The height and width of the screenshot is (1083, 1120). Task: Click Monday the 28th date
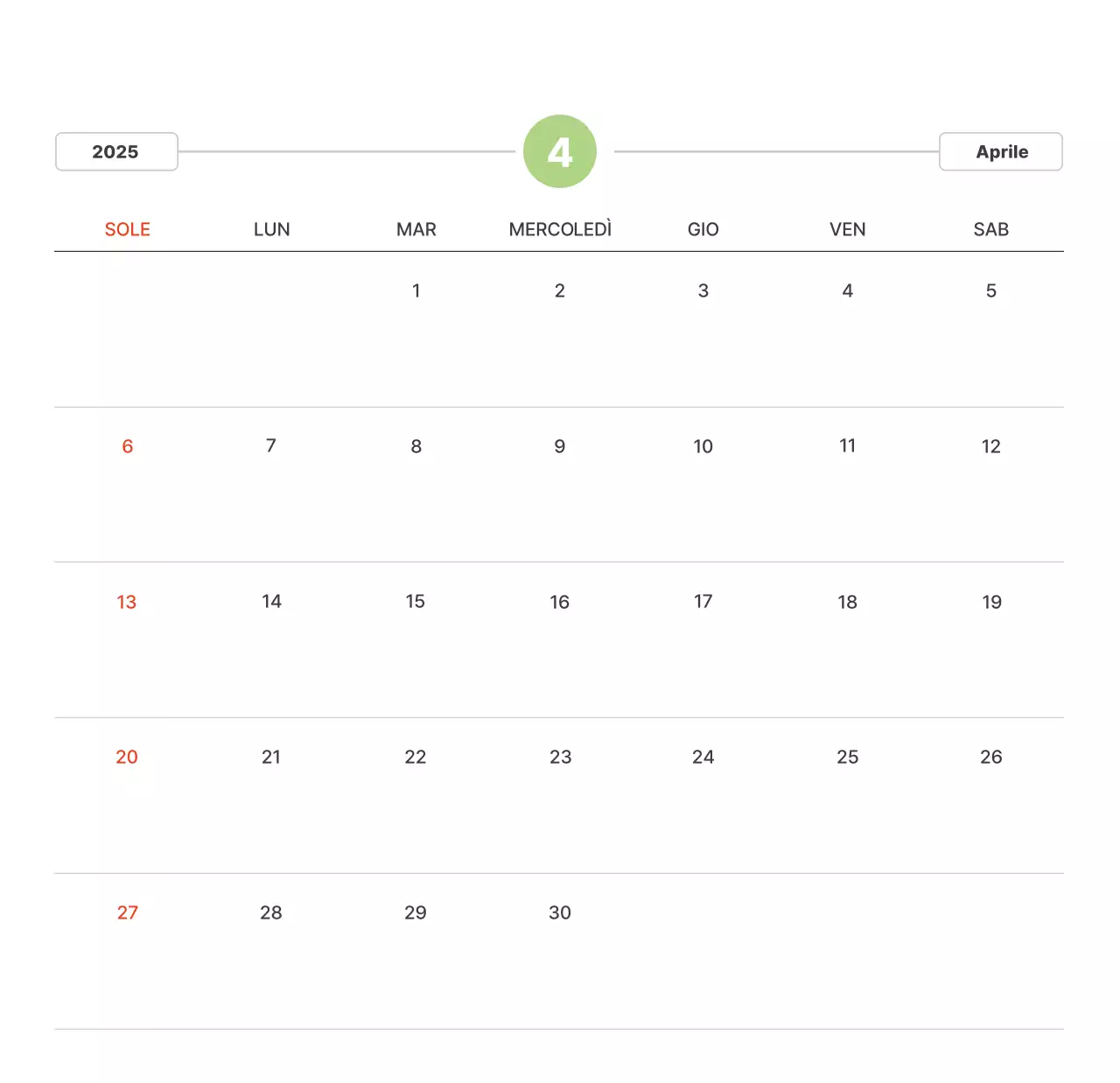(x=271, y=912)
